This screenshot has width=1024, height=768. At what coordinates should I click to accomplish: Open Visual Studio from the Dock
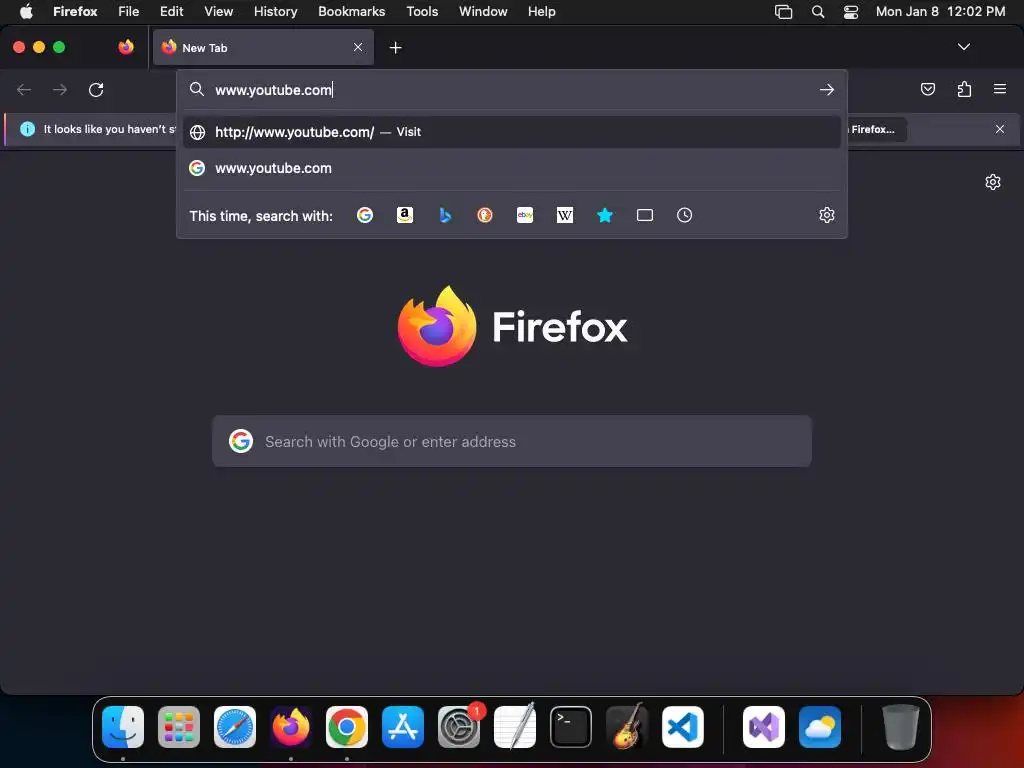pyautogui.click(x=764, y=727)
